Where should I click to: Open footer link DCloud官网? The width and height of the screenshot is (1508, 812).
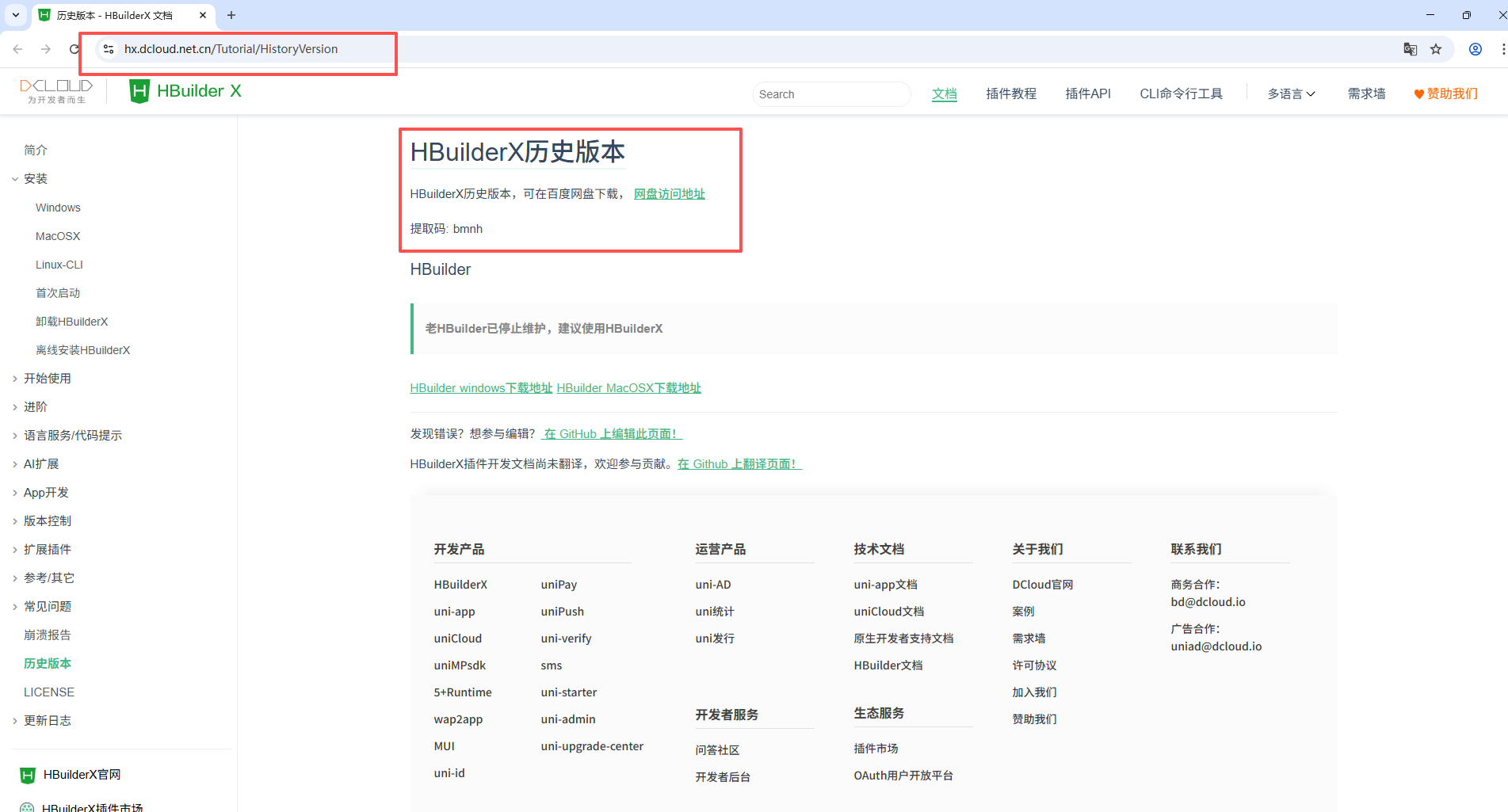coord(1042,585)
